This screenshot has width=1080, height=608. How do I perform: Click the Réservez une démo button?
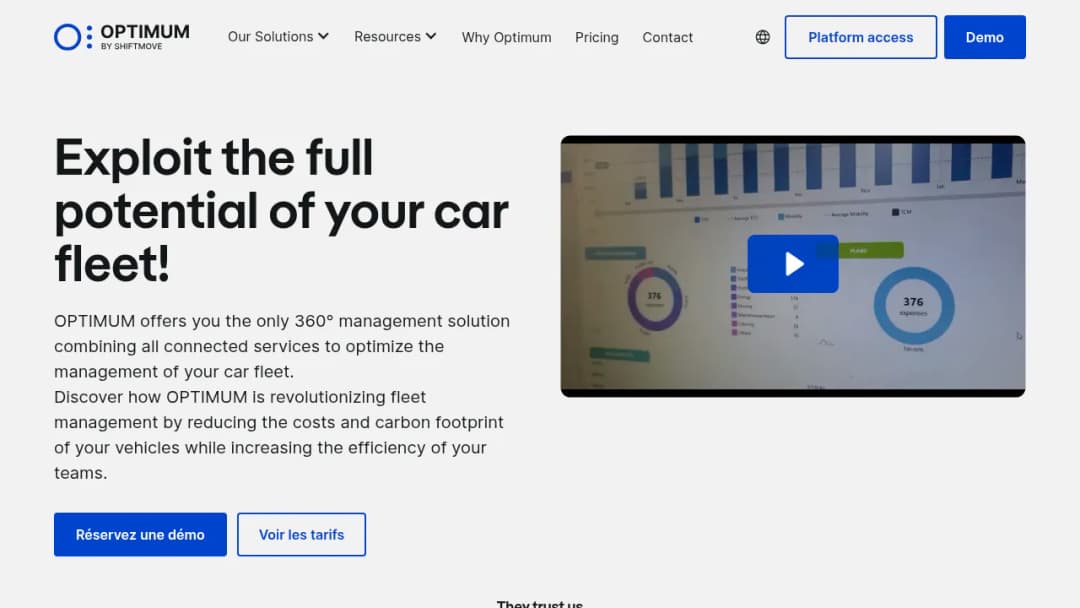[141, 534]
